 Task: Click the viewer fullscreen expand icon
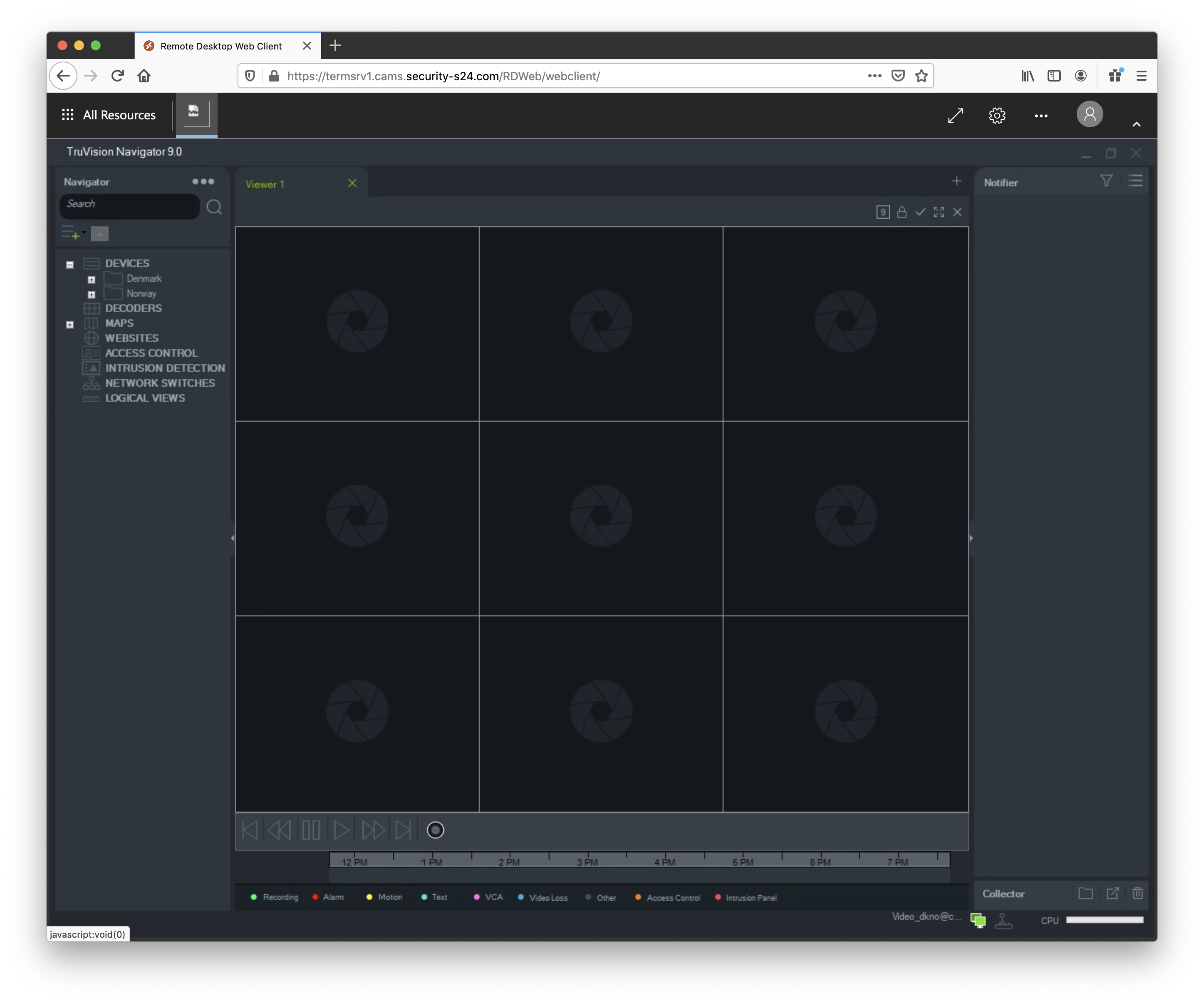(939, 212)
